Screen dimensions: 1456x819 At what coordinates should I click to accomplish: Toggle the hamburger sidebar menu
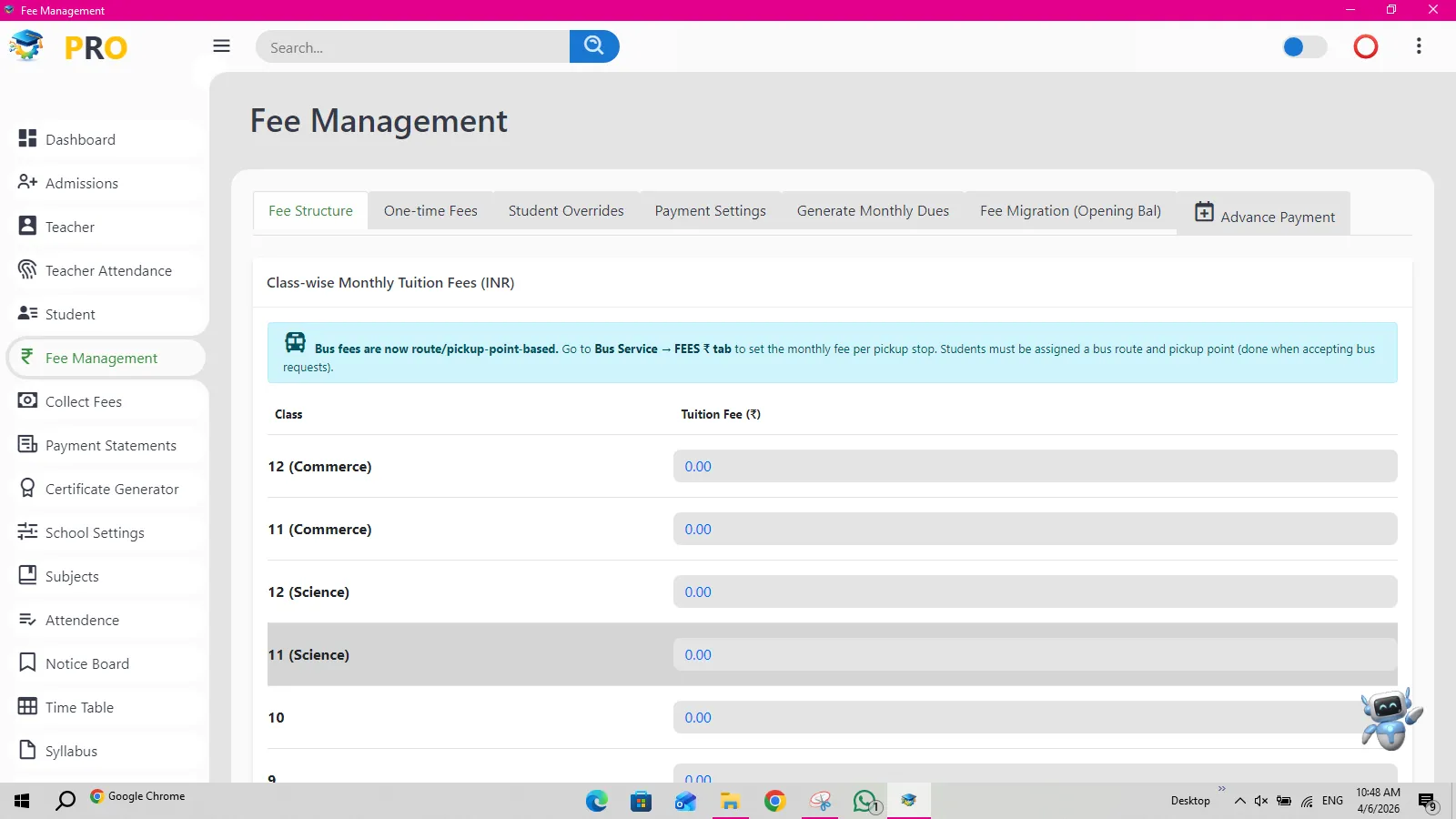221,45
